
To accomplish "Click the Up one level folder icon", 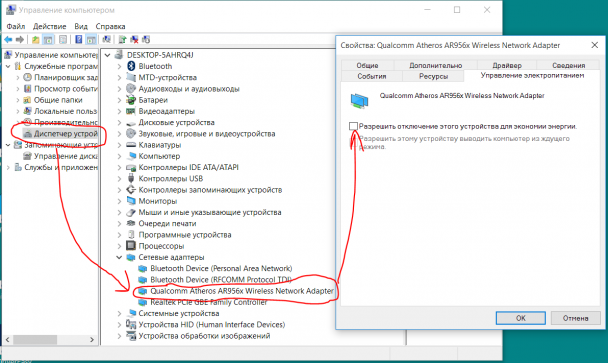I will pos(35,40).
